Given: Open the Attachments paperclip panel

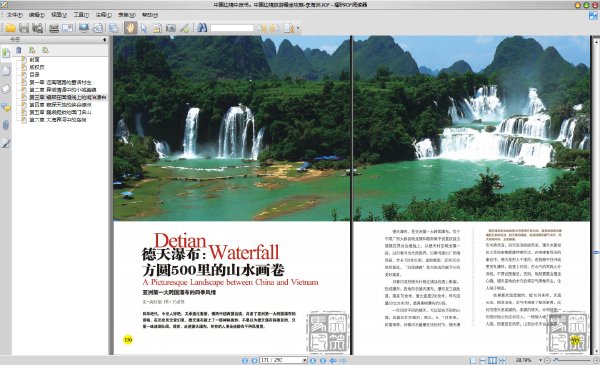Looking at the screenshot, I should pyautogui.click(x=6, y=125).
